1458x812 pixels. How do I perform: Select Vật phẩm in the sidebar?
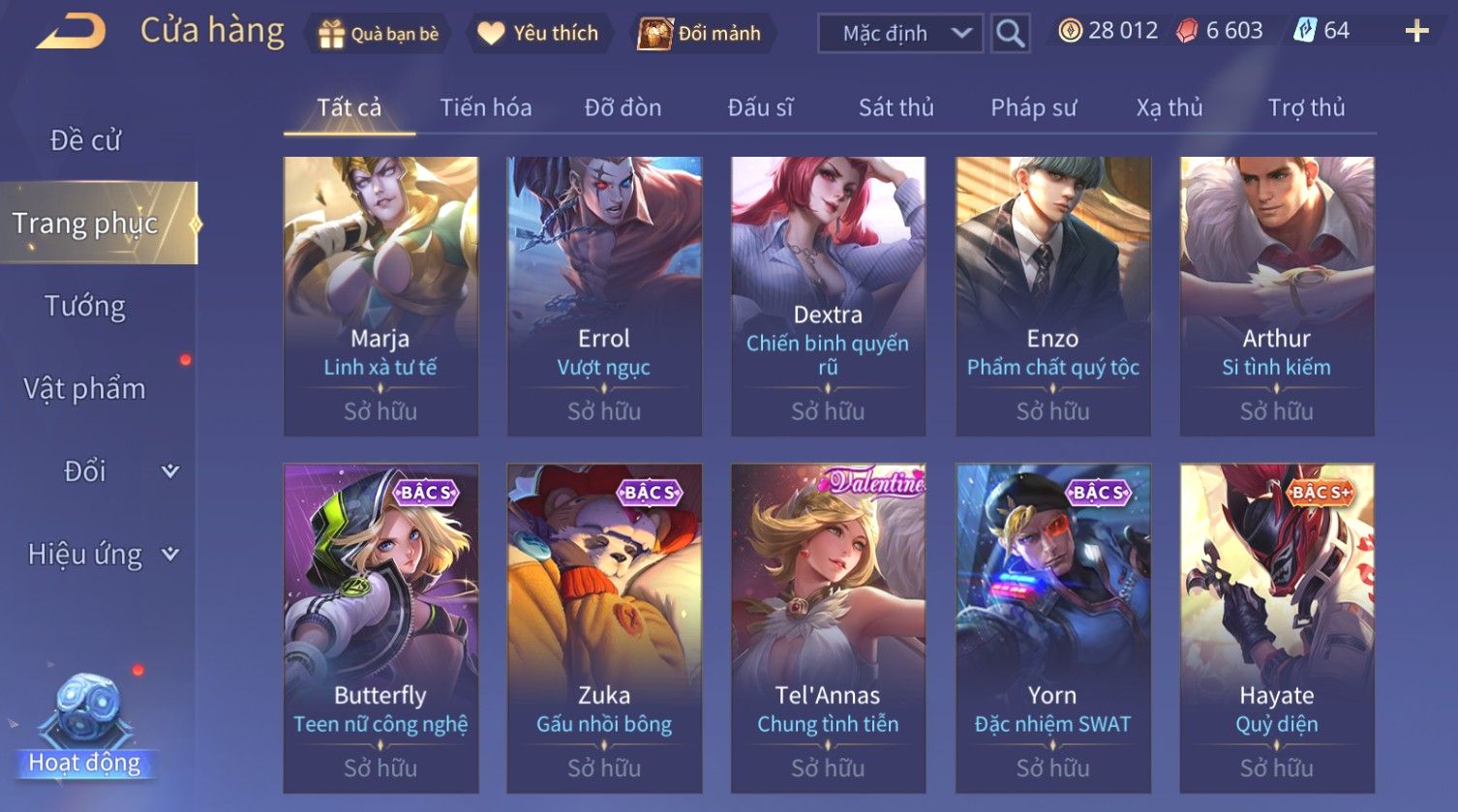click(85, 389)
